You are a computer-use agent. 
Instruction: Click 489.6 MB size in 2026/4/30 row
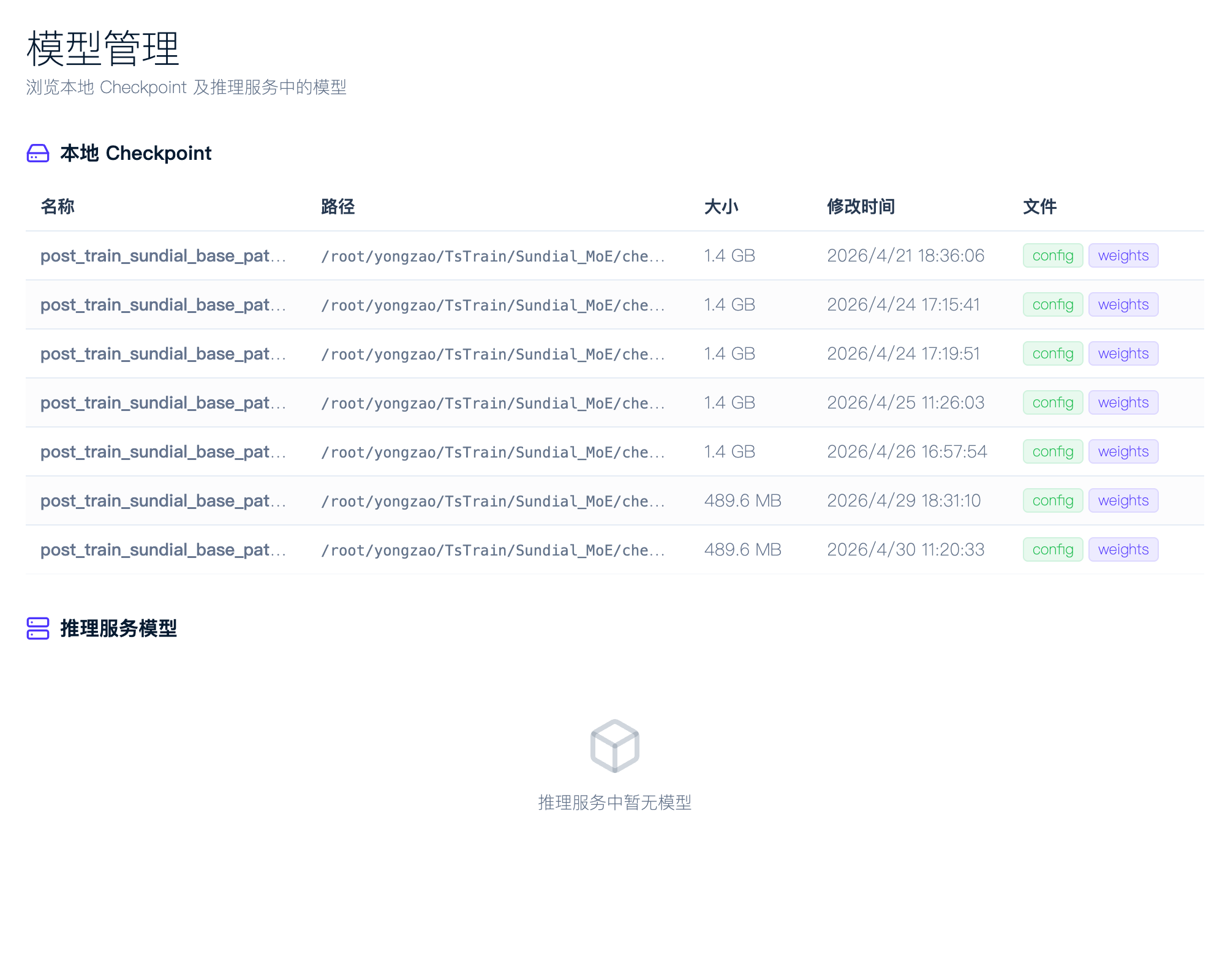tap(743, 549)
